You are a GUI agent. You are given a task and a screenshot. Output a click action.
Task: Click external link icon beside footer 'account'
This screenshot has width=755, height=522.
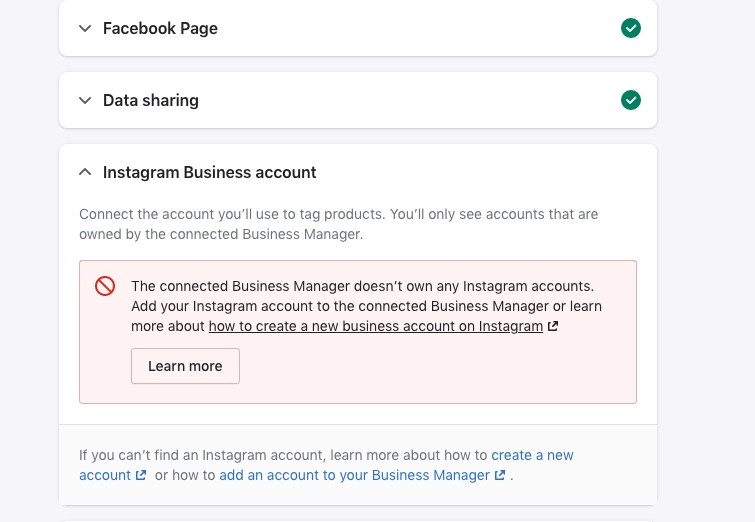click(141, 476)
